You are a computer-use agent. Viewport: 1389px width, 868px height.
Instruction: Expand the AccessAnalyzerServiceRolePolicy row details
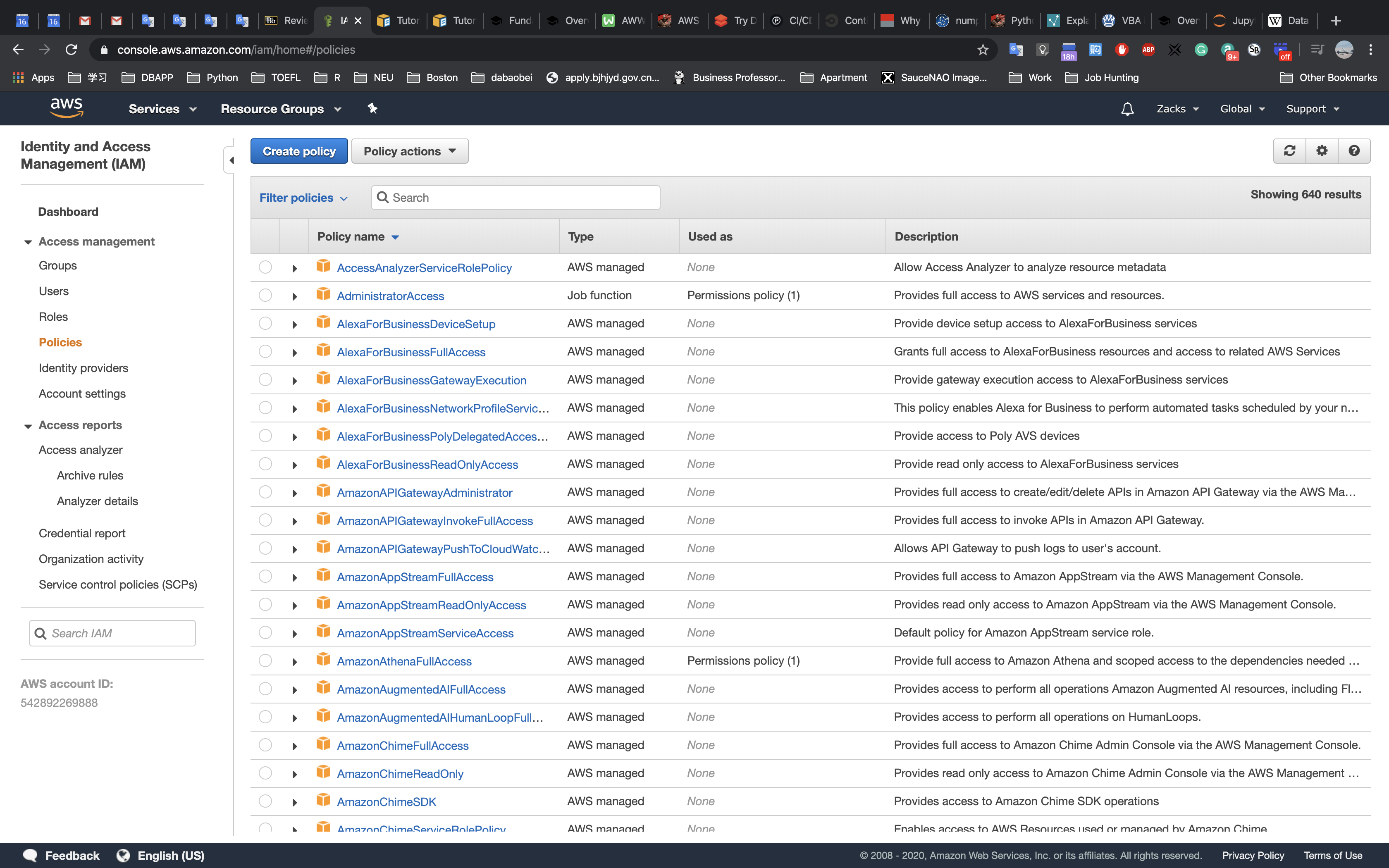click(294, 268)
